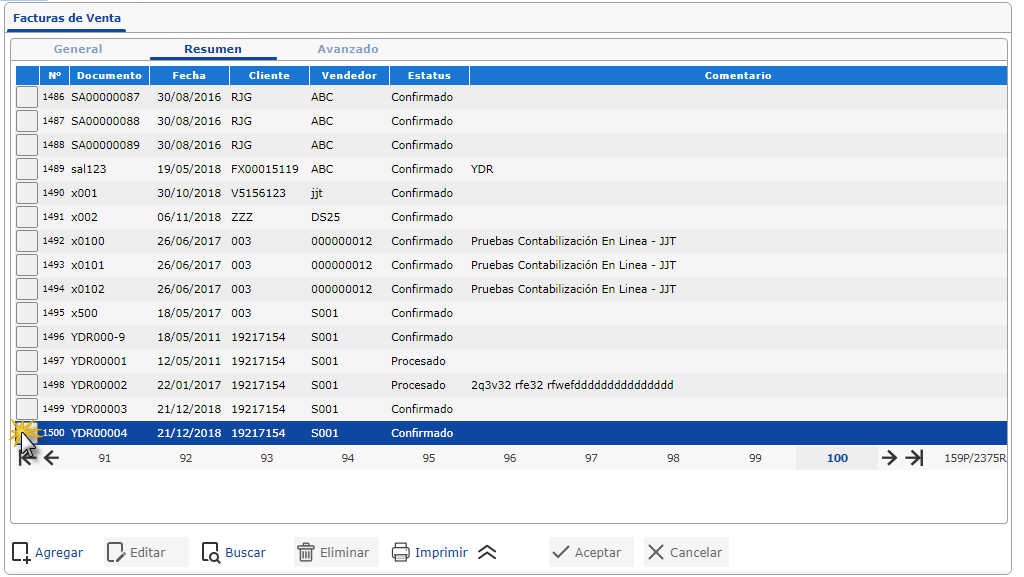Jump to last page arrow
Viewport: 1024px width, 577px height.
[x=914, y=458]
